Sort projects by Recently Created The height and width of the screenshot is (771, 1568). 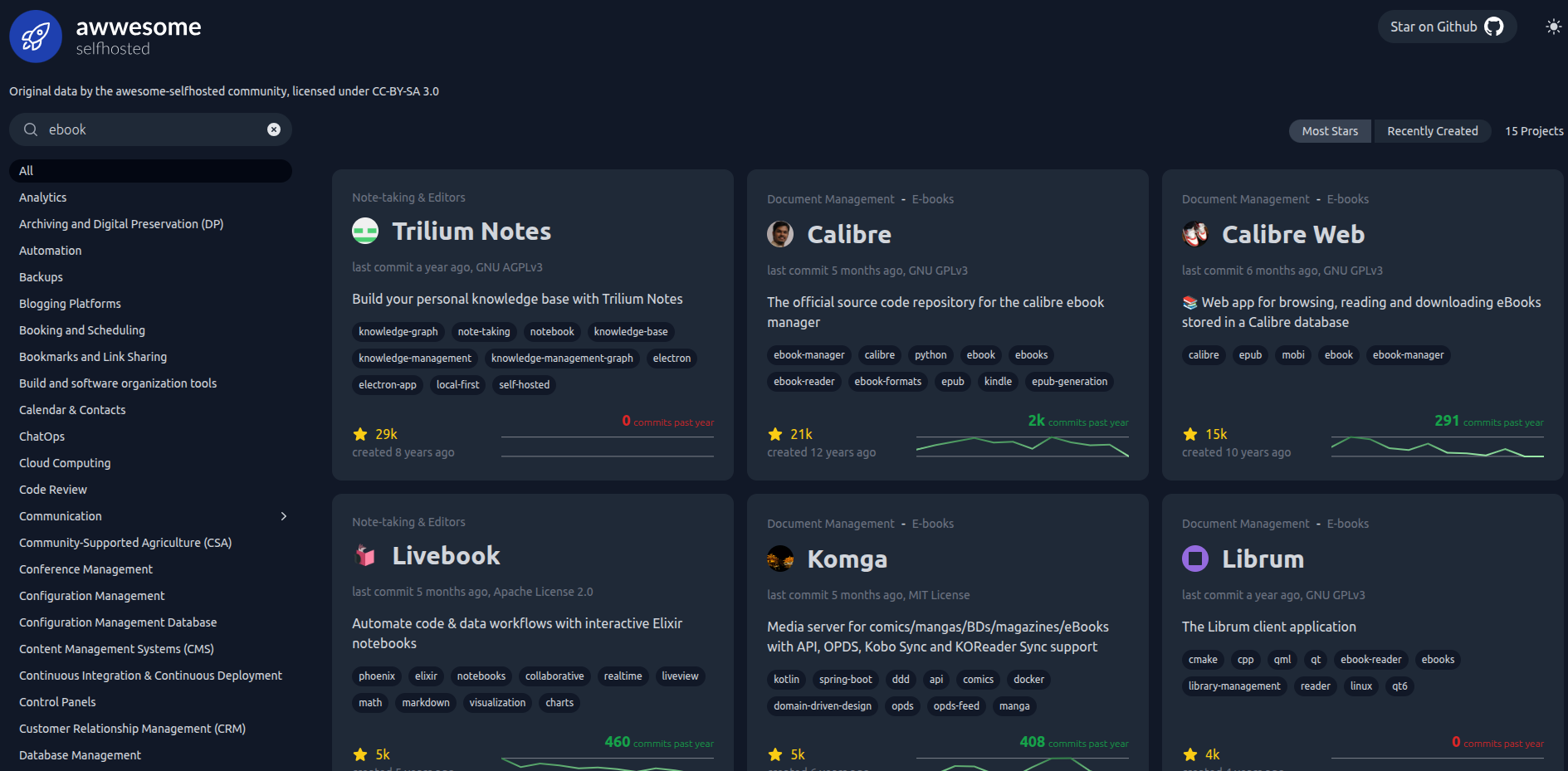coord(1432,131)
